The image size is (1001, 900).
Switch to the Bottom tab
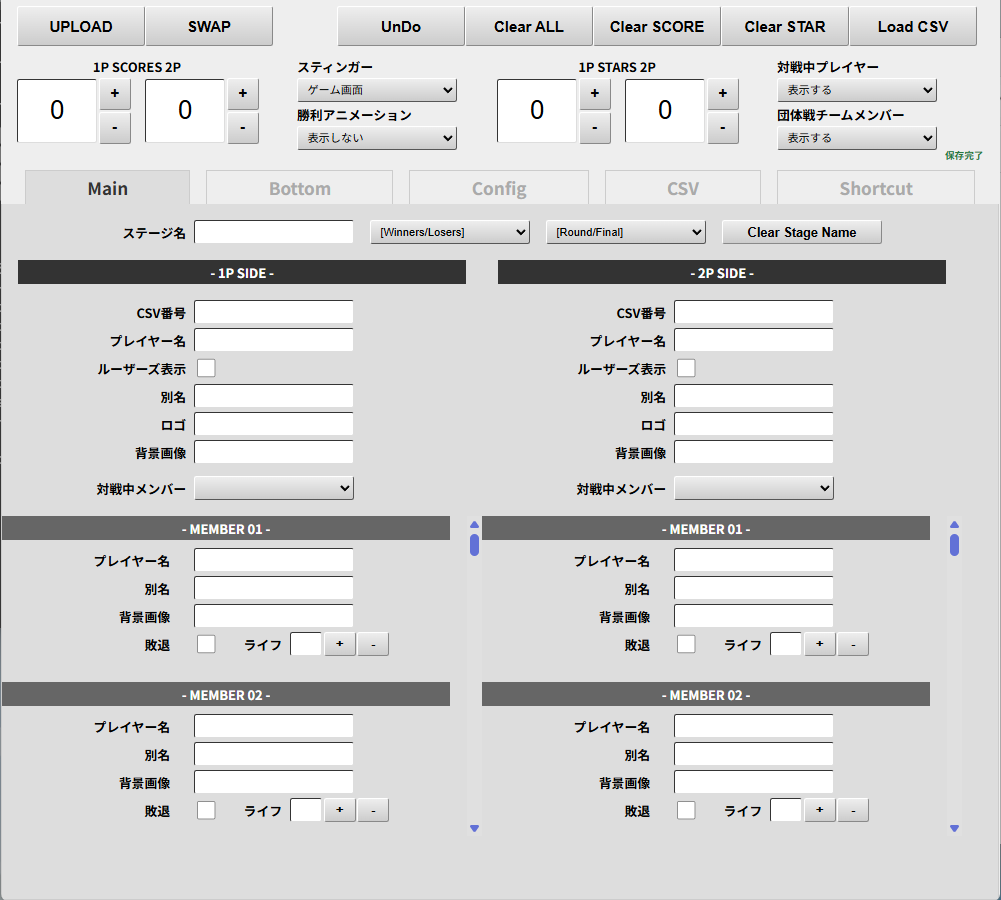click(299, 188)
